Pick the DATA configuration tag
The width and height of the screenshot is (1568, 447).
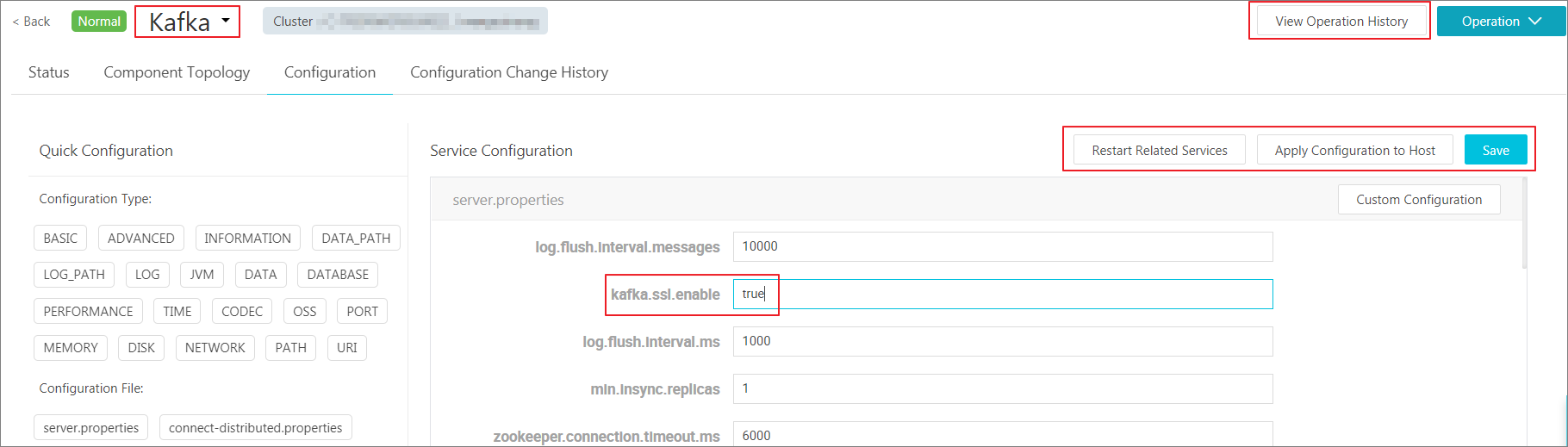[260, 275]
